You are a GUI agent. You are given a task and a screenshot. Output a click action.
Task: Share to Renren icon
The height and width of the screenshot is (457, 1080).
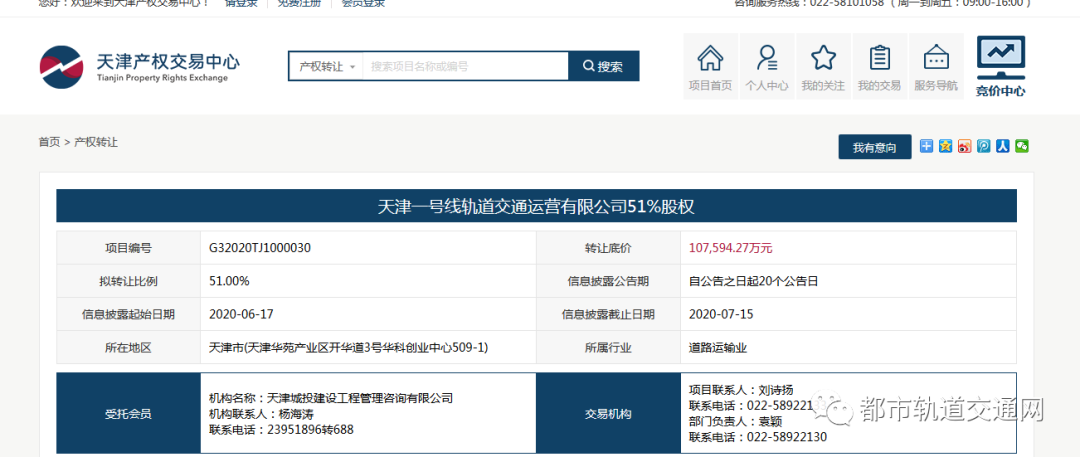(1004, 146)
